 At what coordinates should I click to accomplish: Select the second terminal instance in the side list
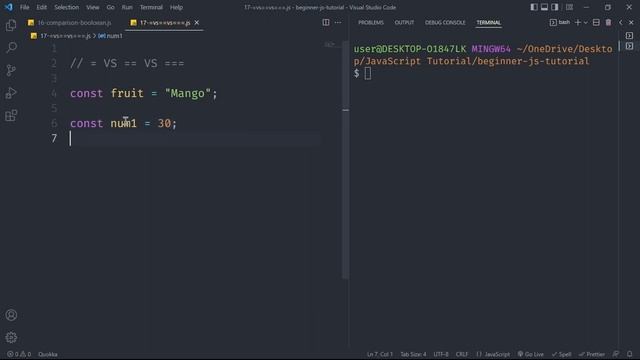629,46
